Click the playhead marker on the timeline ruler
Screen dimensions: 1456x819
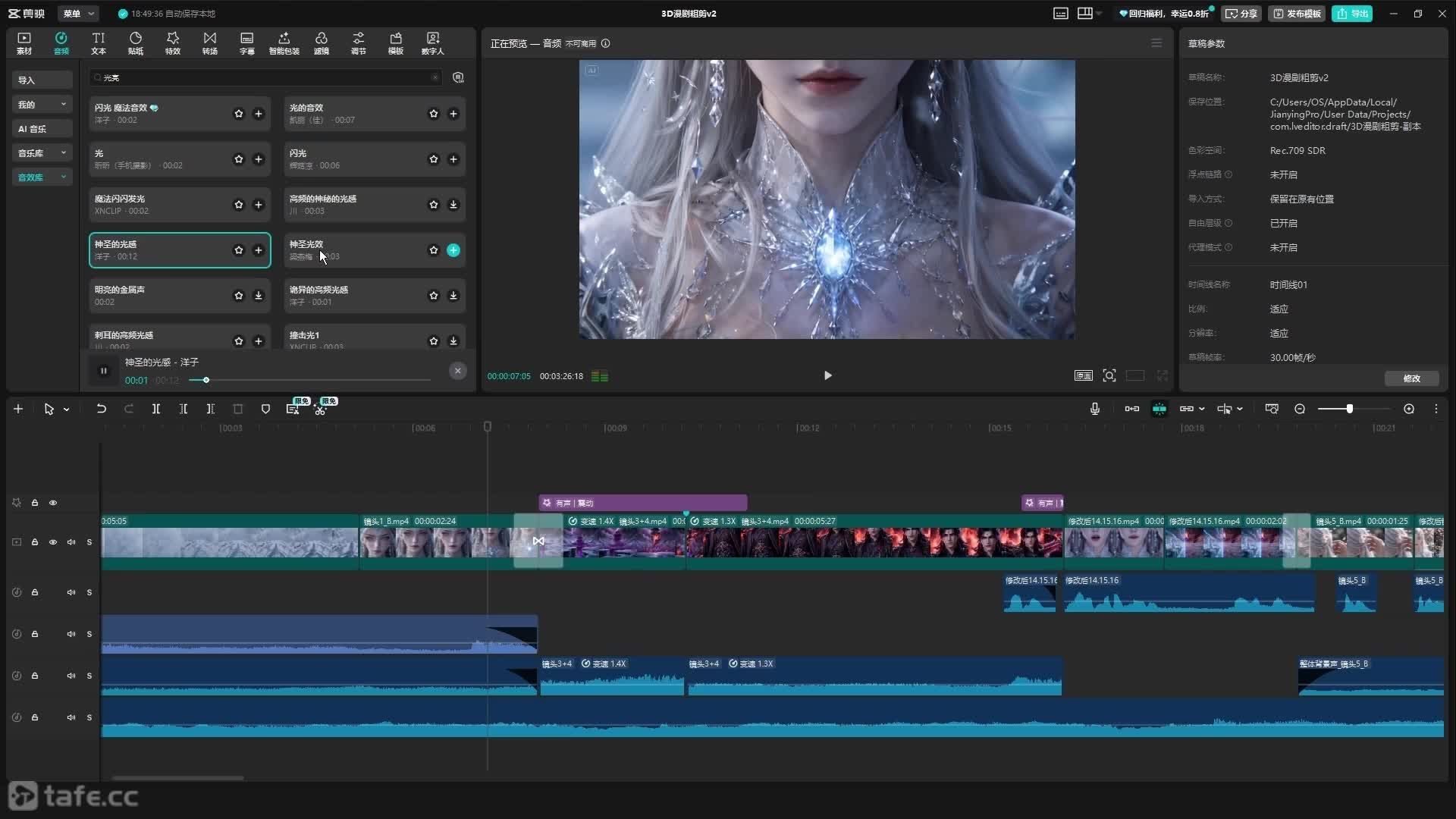tap(488, 427)
